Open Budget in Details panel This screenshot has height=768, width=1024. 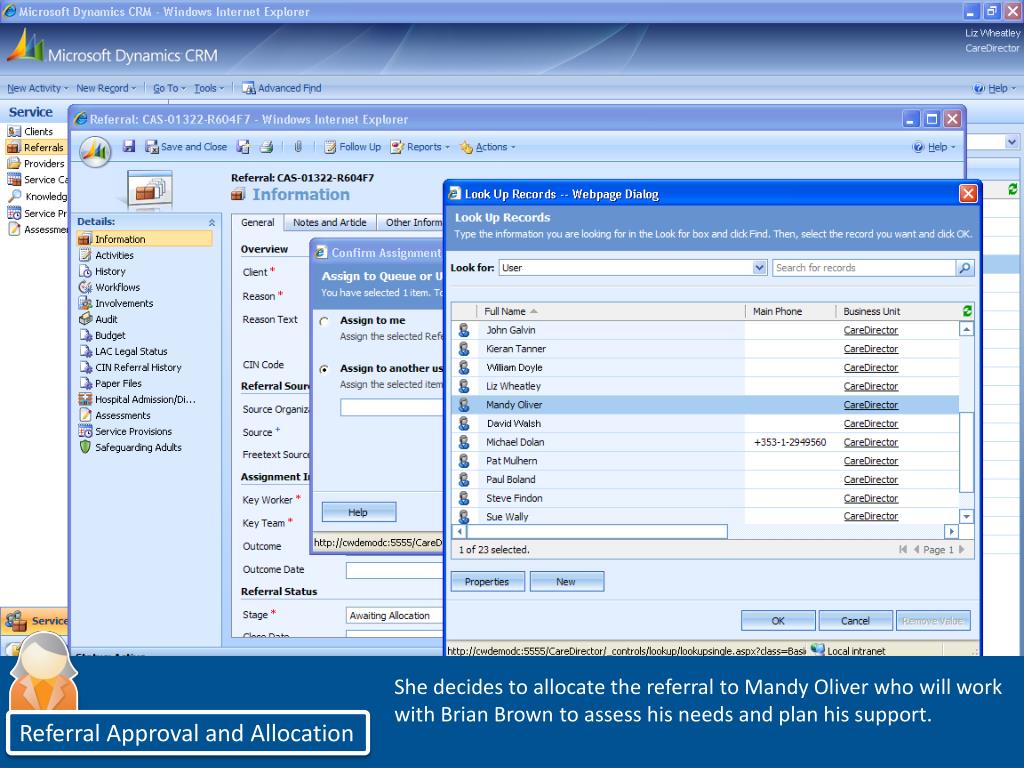pyautogui.click(x=110, y=335)
